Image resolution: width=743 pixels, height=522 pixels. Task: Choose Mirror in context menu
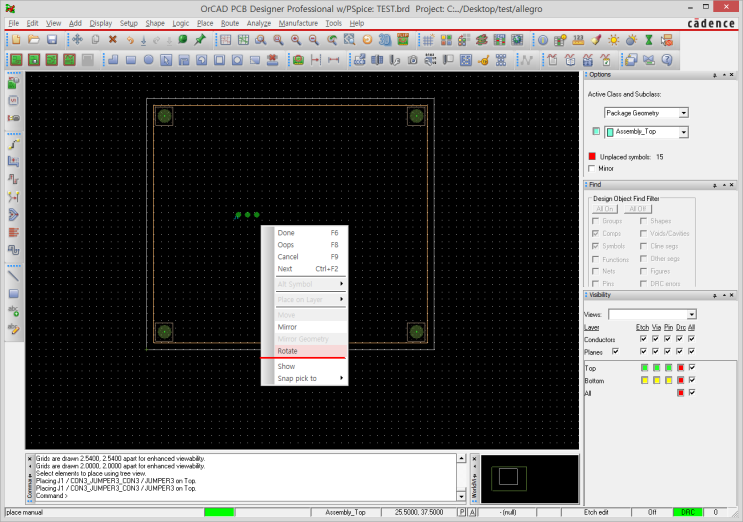[x=310, y=327]
